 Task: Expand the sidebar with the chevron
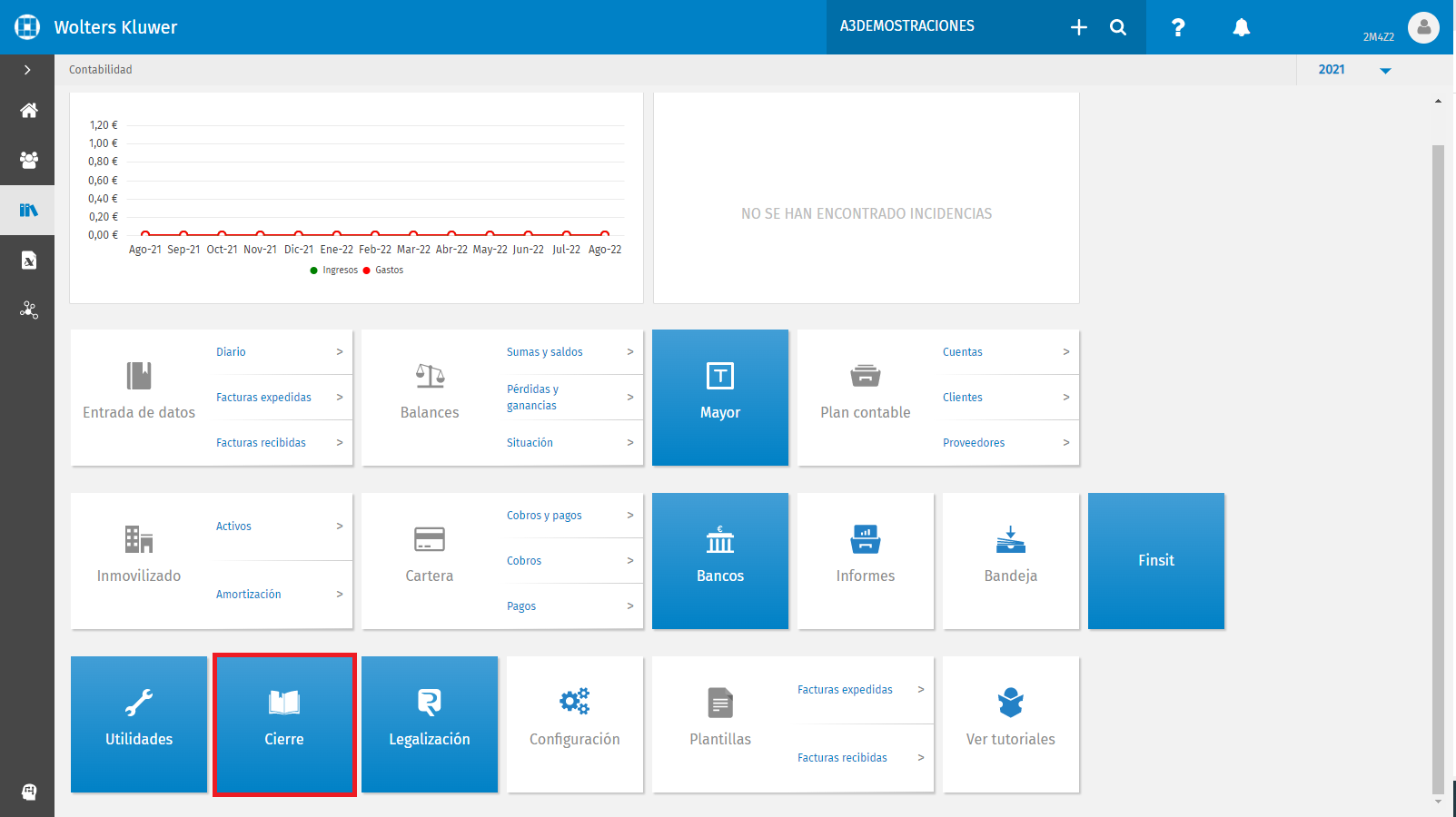pos(27,70)
